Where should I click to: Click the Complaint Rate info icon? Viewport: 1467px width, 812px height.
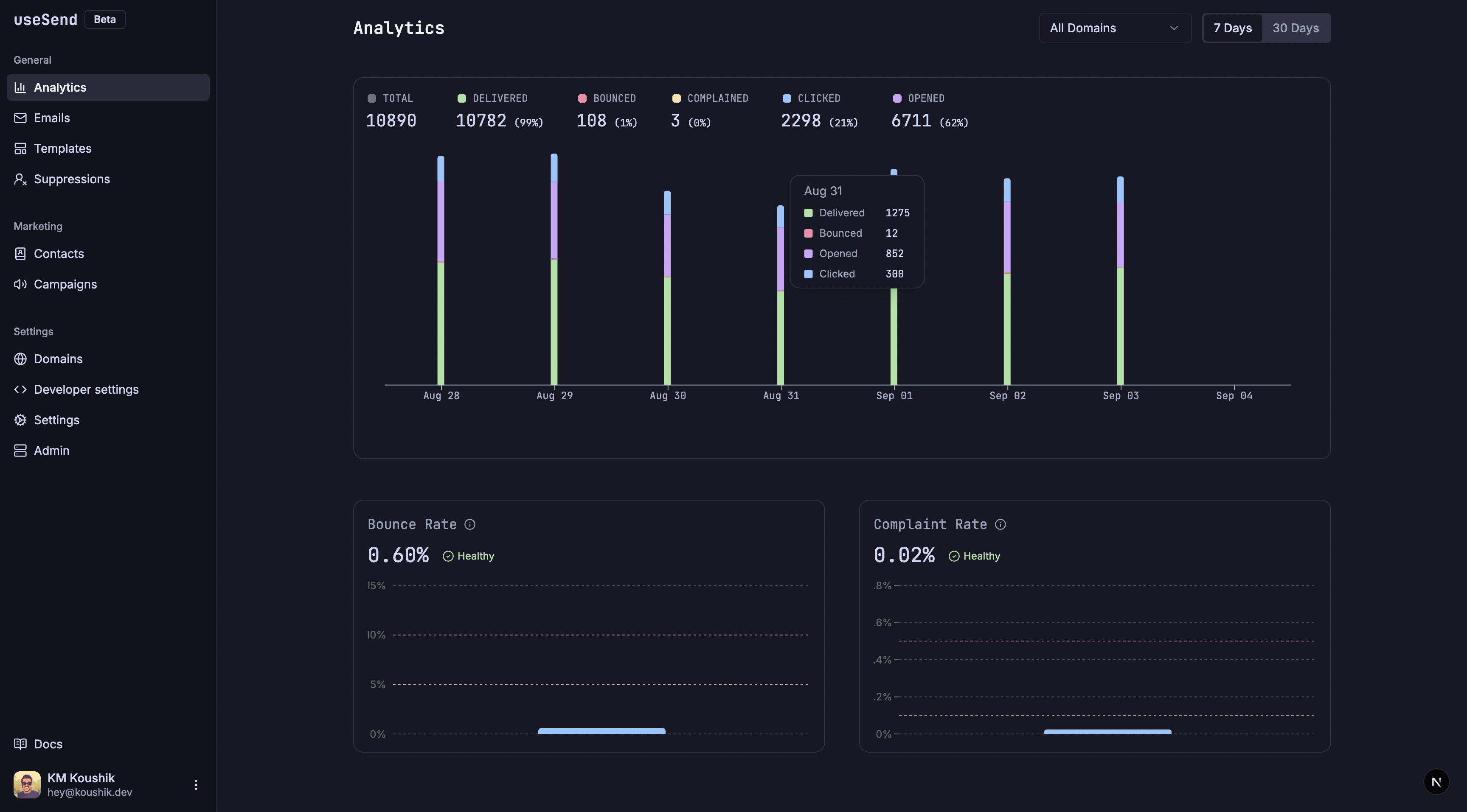pos(1000,524)
